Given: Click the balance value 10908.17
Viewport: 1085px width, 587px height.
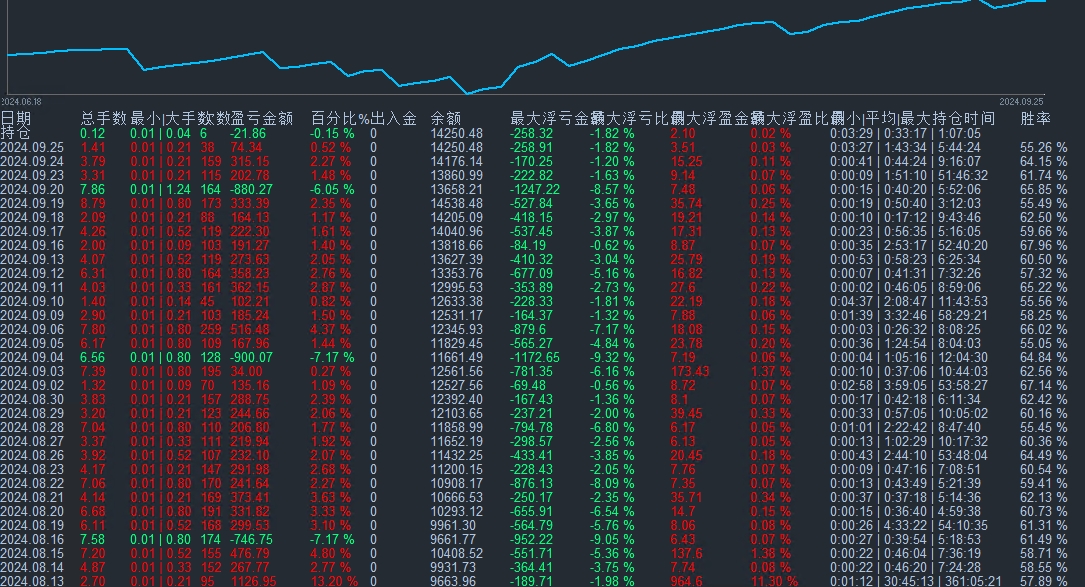Looking at the screenshot, I should coord(457,483).
